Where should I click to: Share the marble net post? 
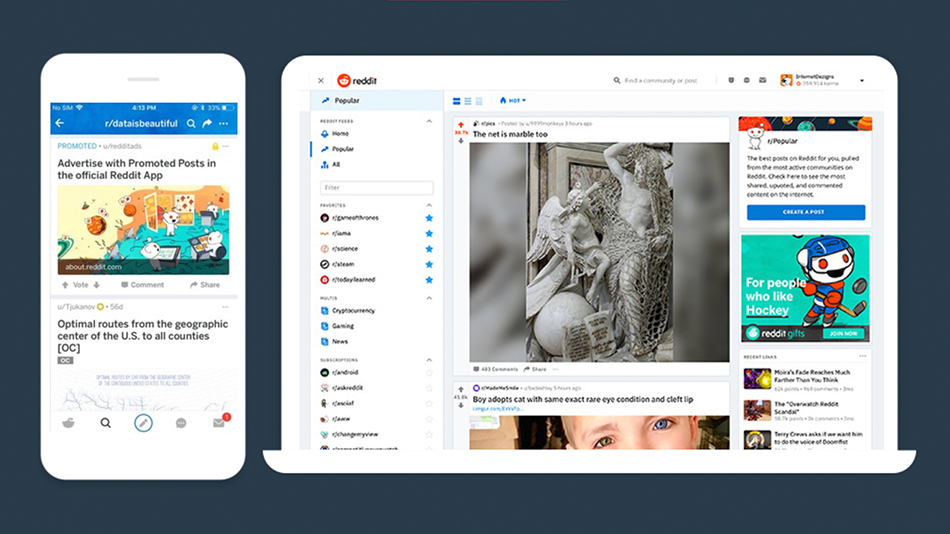click(x=535, y=369)
